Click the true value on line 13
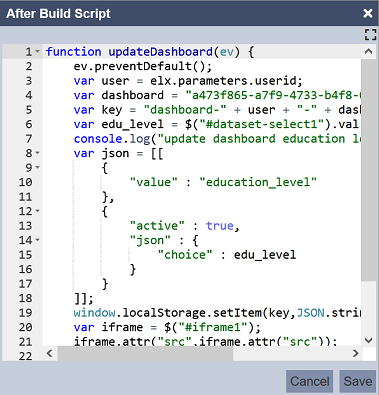Screen dimensions: 379x395 pyautogui.click(x=220, y=226)
